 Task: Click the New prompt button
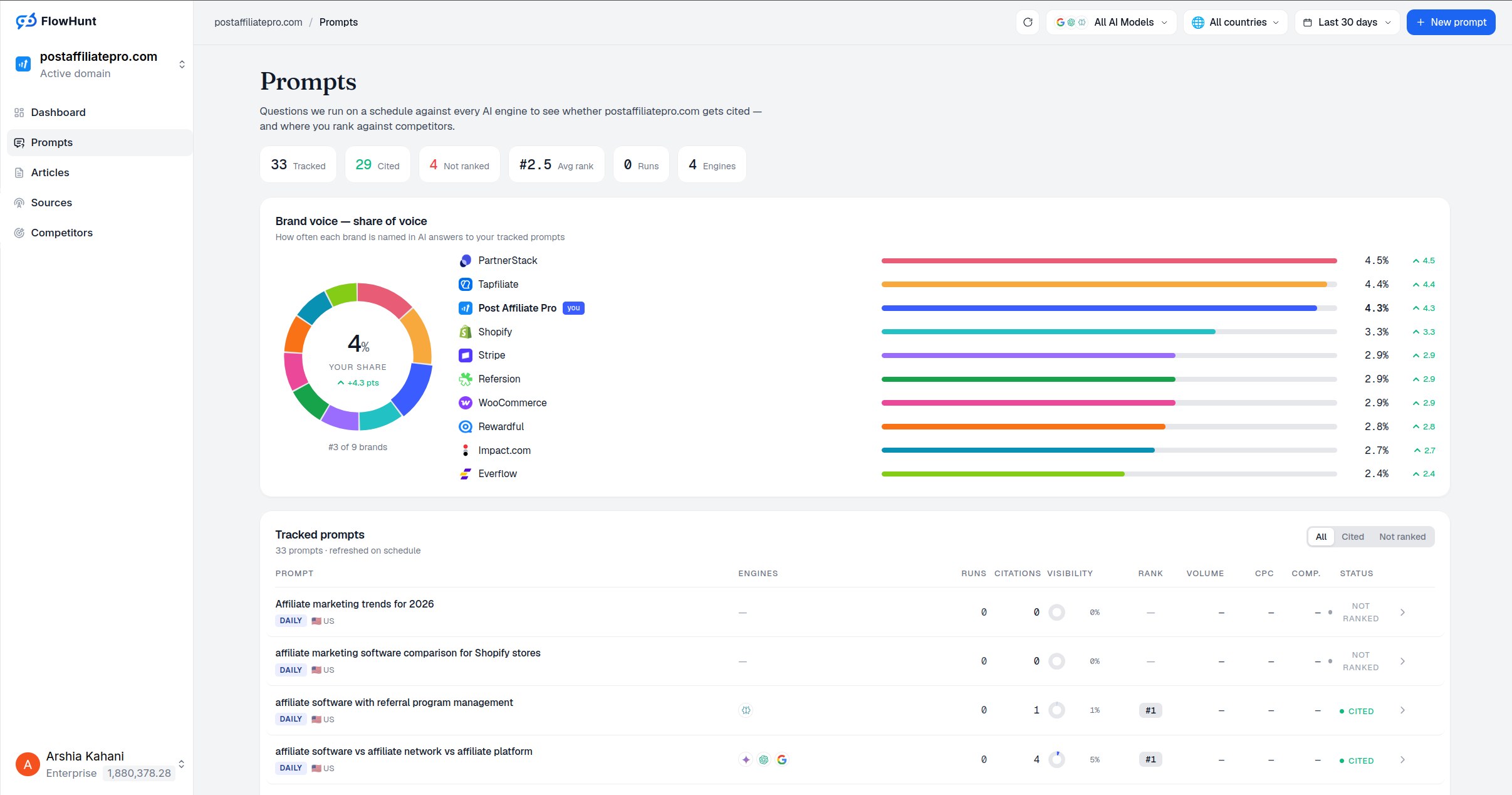pyautogui.click(x=1451, y=23)
